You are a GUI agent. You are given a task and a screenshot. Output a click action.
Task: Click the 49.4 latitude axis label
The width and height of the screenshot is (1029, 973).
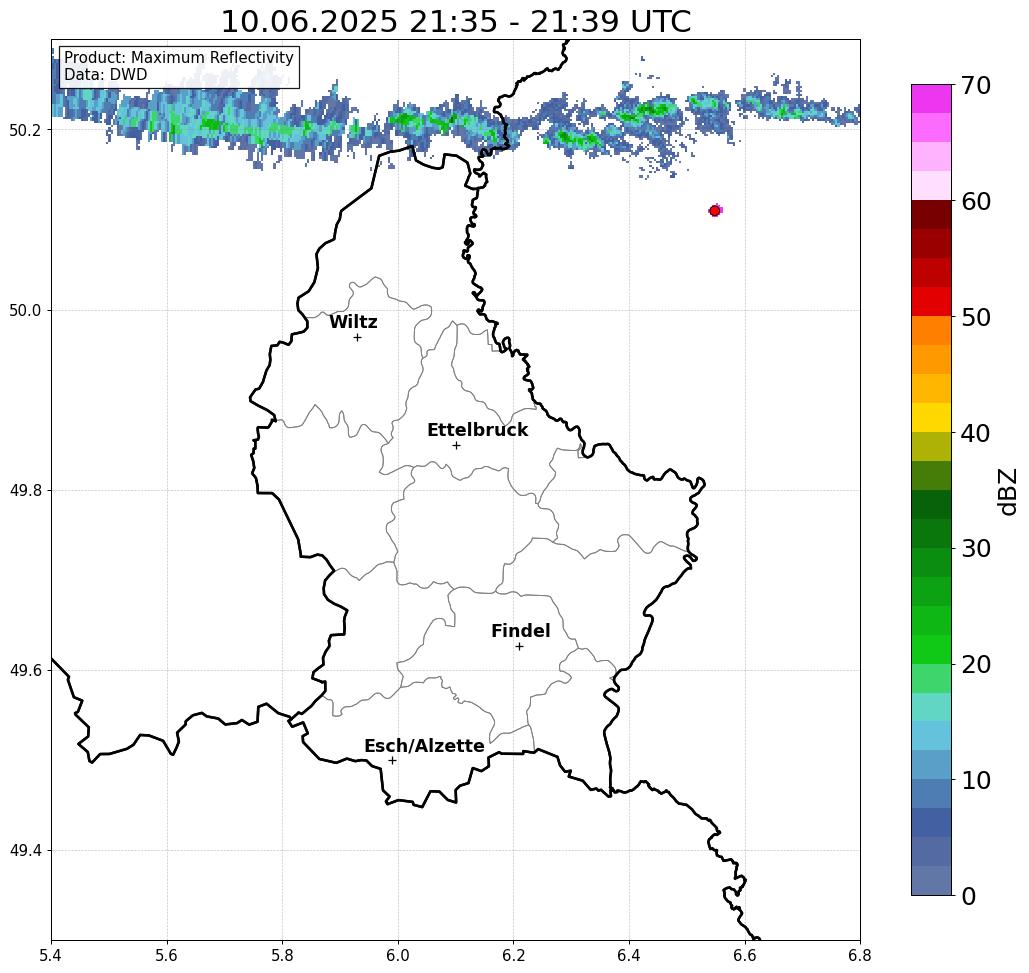[25, 851]
